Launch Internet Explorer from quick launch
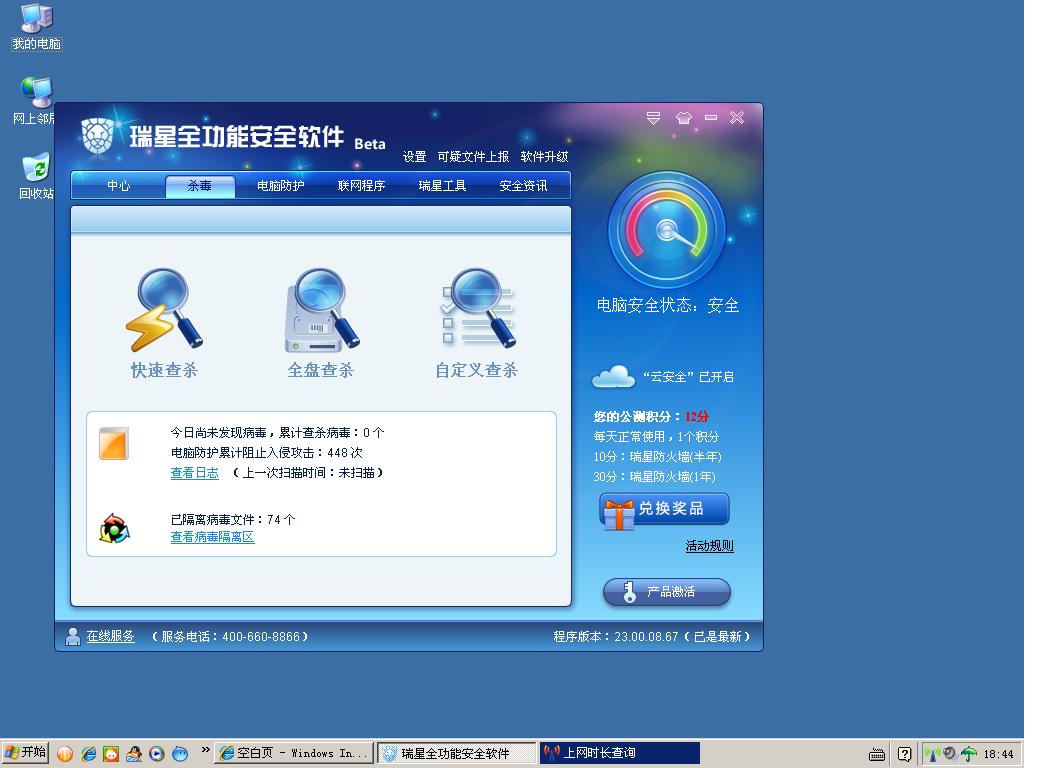1064x768 pixels. pos(88,753)
